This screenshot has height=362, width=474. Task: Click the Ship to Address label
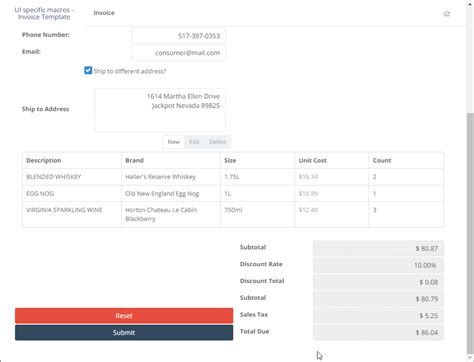(46, 109)
